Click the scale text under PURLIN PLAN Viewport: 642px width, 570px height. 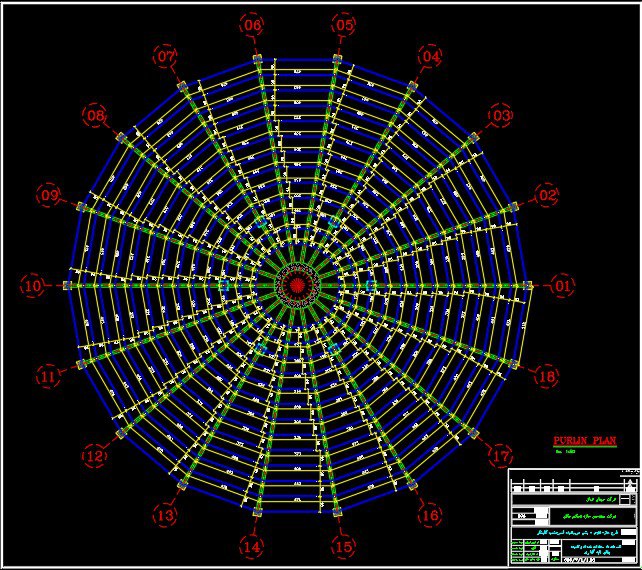coord(563,453)
